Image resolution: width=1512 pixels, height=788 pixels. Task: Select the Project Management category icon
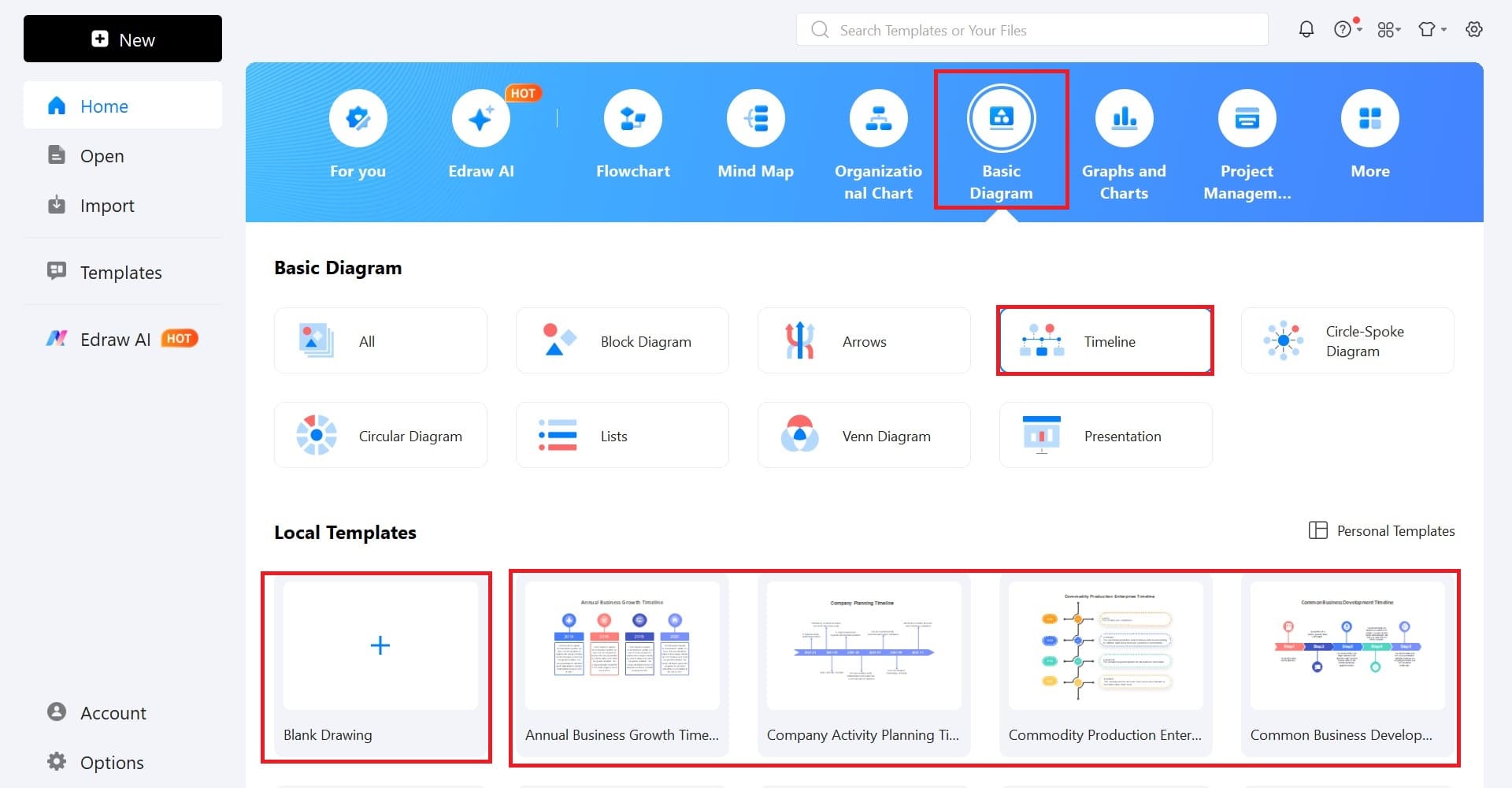[x=1247, y=118]
